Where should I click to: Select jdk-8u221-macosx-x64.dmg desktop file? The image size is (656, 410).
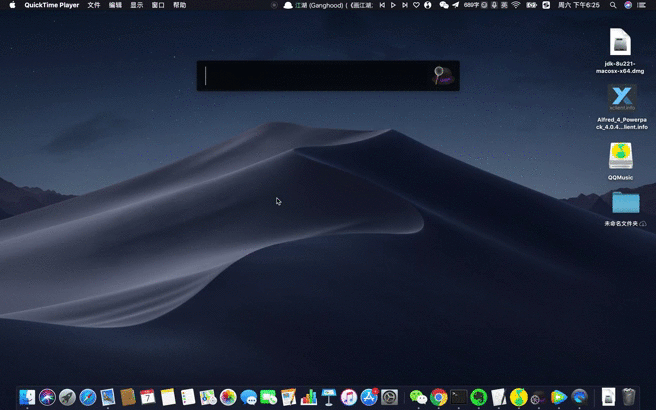pos(620,50)
